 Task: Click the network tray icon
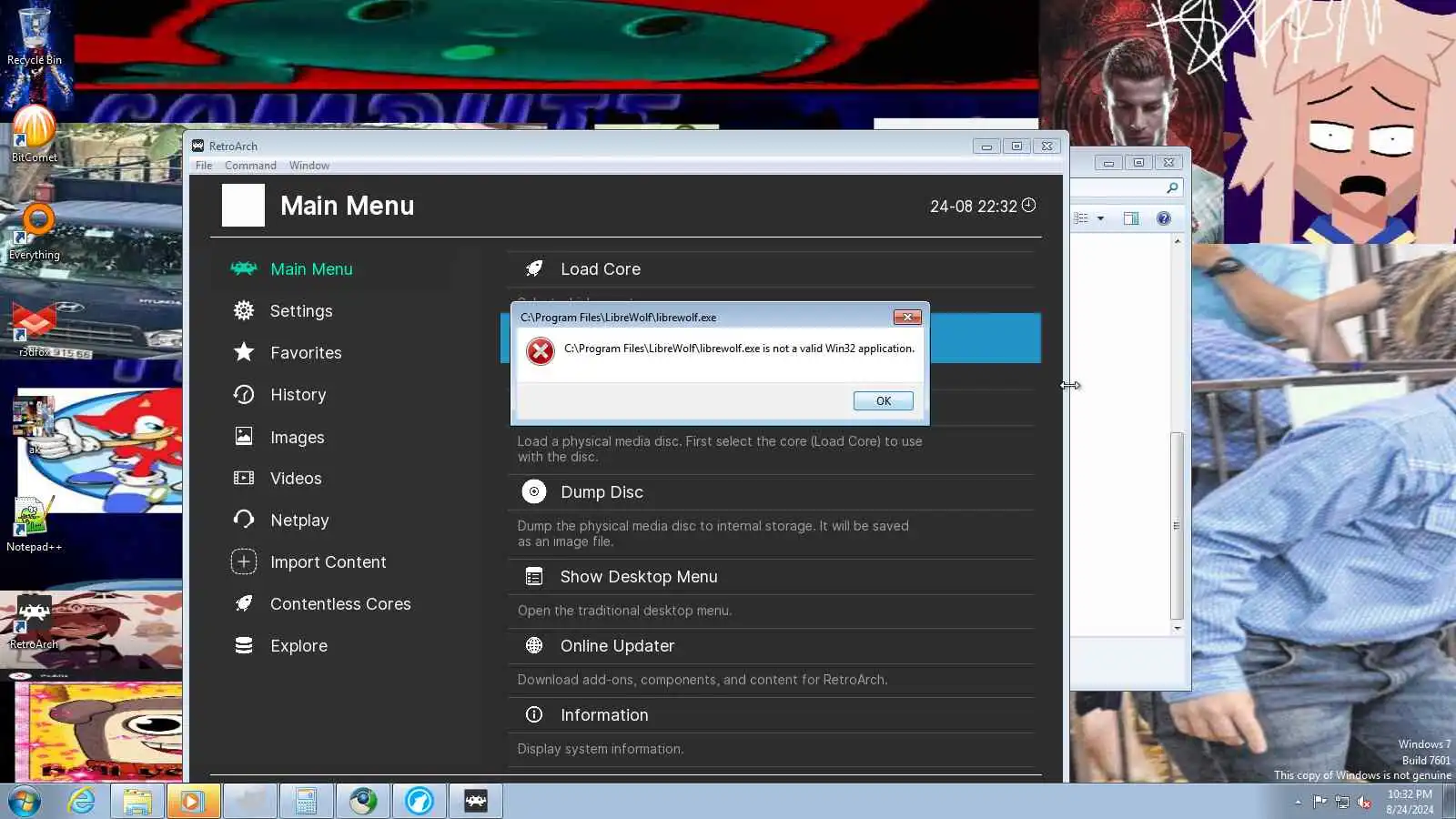click(x=1342, y=802)
